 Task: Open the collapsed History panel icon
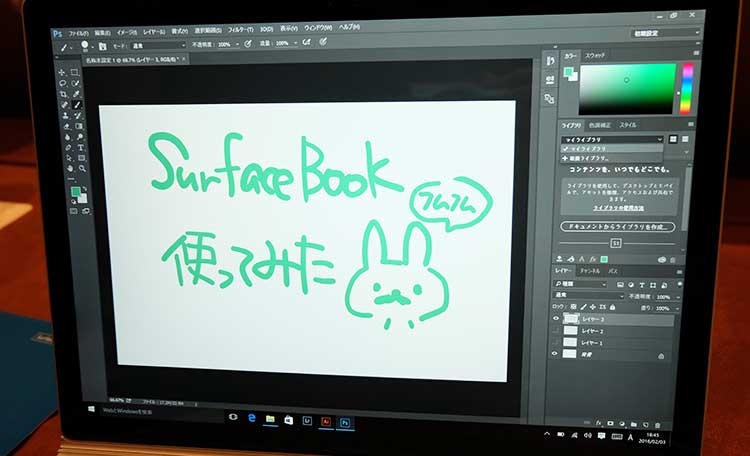pyautogui.click(x=550, y=61)
